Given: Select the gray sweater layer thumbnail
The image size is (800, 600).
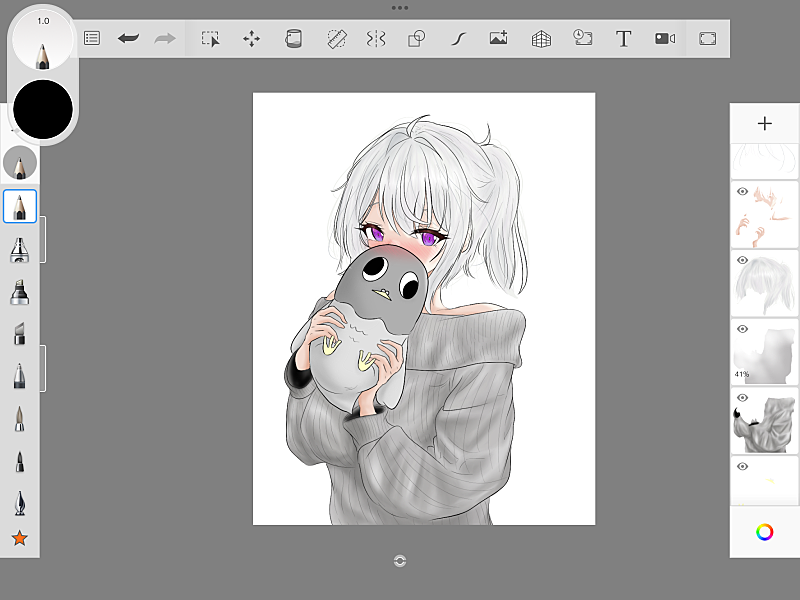Looking at the screenshot, I should [x=764, y=421].
